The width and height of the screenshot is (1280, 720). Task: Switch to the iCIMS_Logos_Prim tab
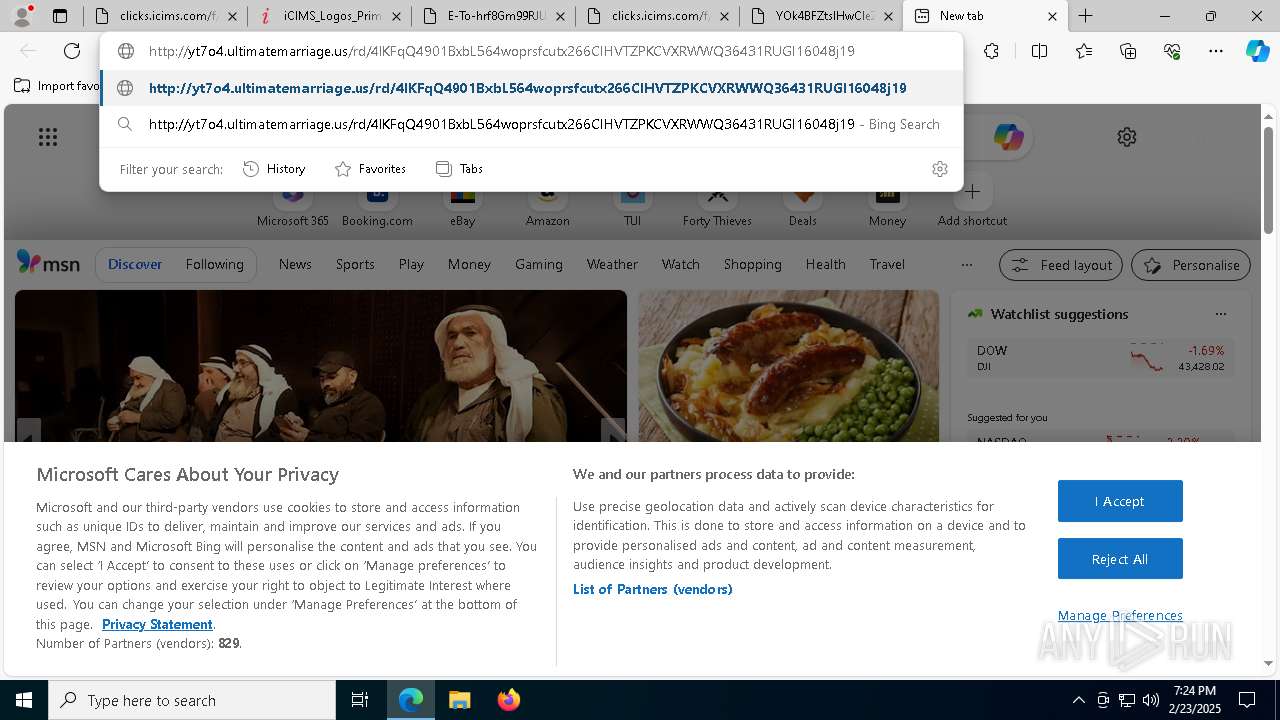coord(330,16)
